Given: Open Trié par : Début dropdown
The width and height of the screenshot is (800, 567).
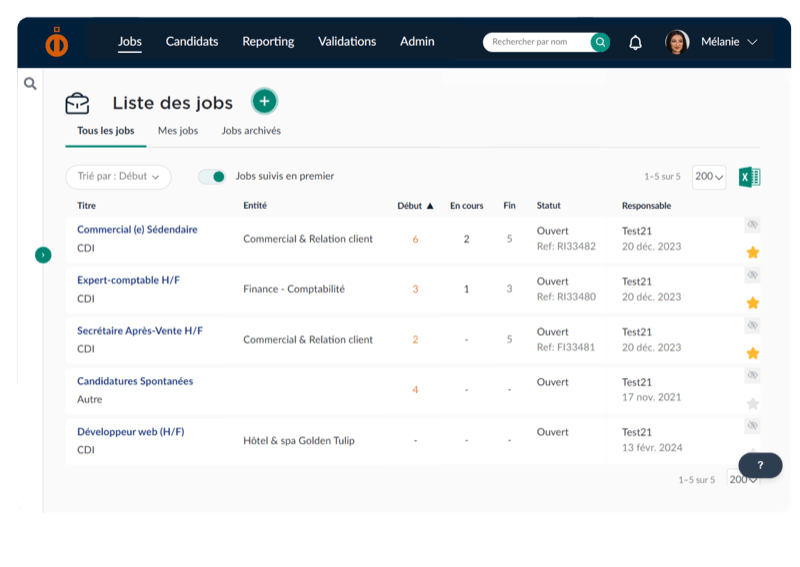Looking at the screenshot, I should pyautogui.click(x=118, y=177).
